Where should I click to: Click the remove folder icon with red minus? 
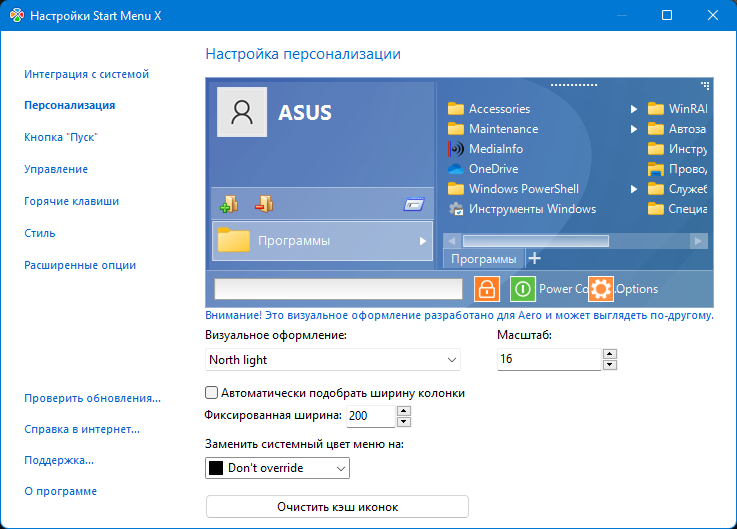click(264, 204)
